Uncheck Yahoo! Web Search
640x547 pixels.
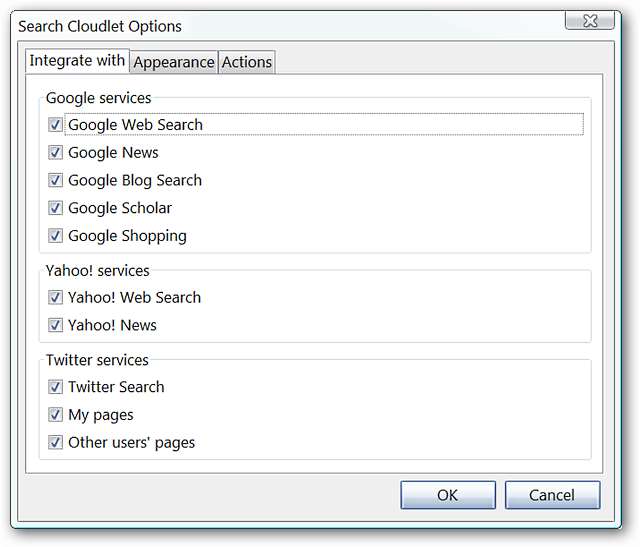[55, 298]
